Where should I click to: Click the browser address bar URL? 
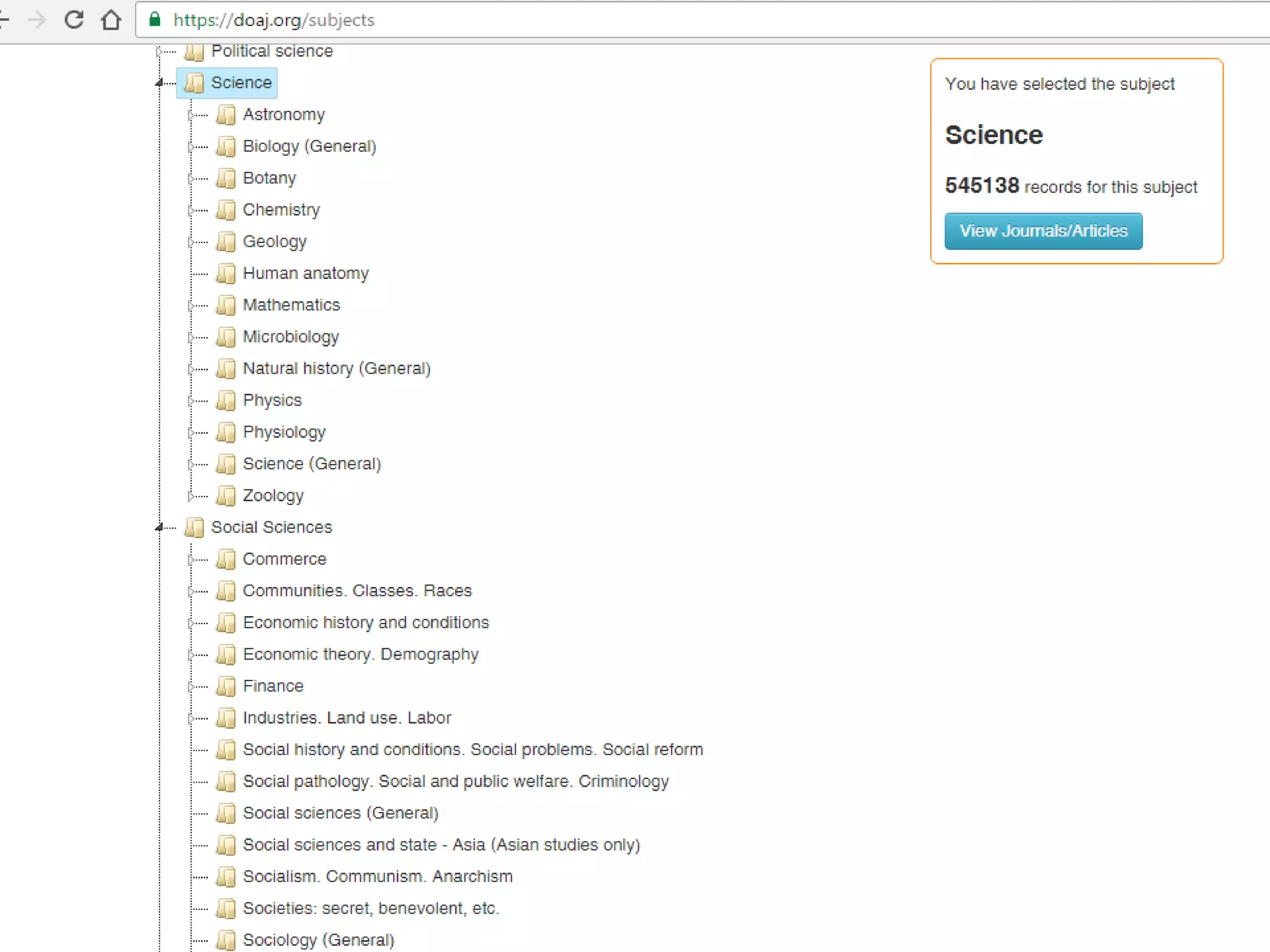click(274, 20)
